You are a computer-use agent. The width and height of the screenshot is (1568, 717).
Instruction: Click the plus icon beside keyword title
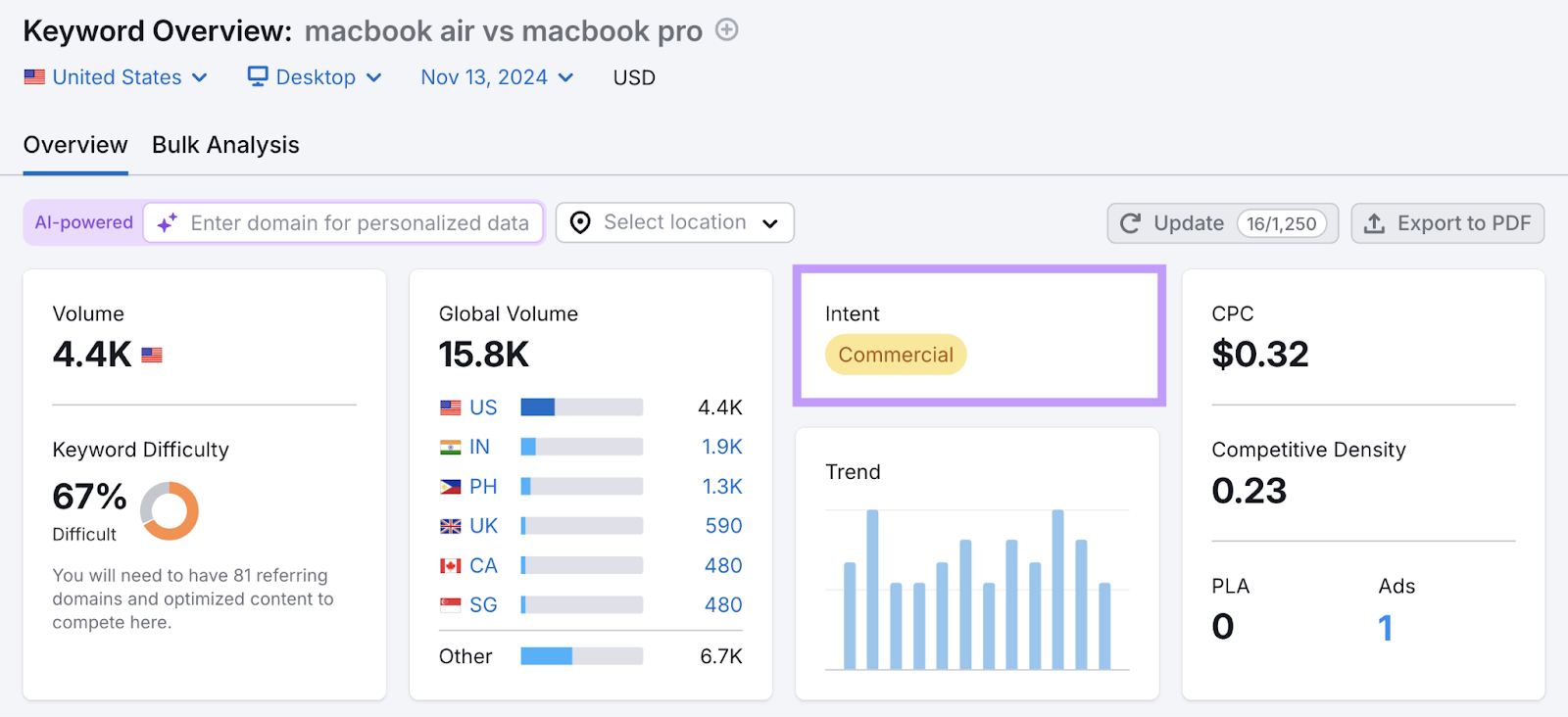[726, 30]
